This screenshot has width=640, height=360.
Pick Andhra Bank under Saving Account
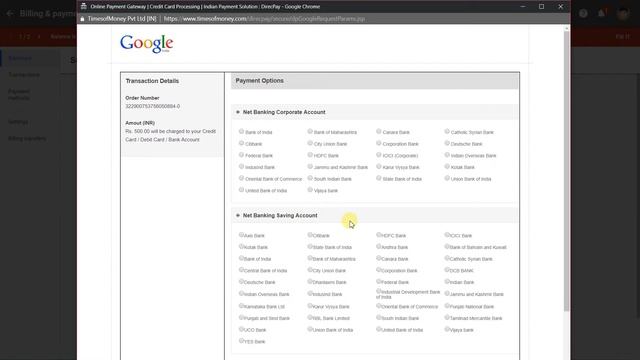[378, 247]
